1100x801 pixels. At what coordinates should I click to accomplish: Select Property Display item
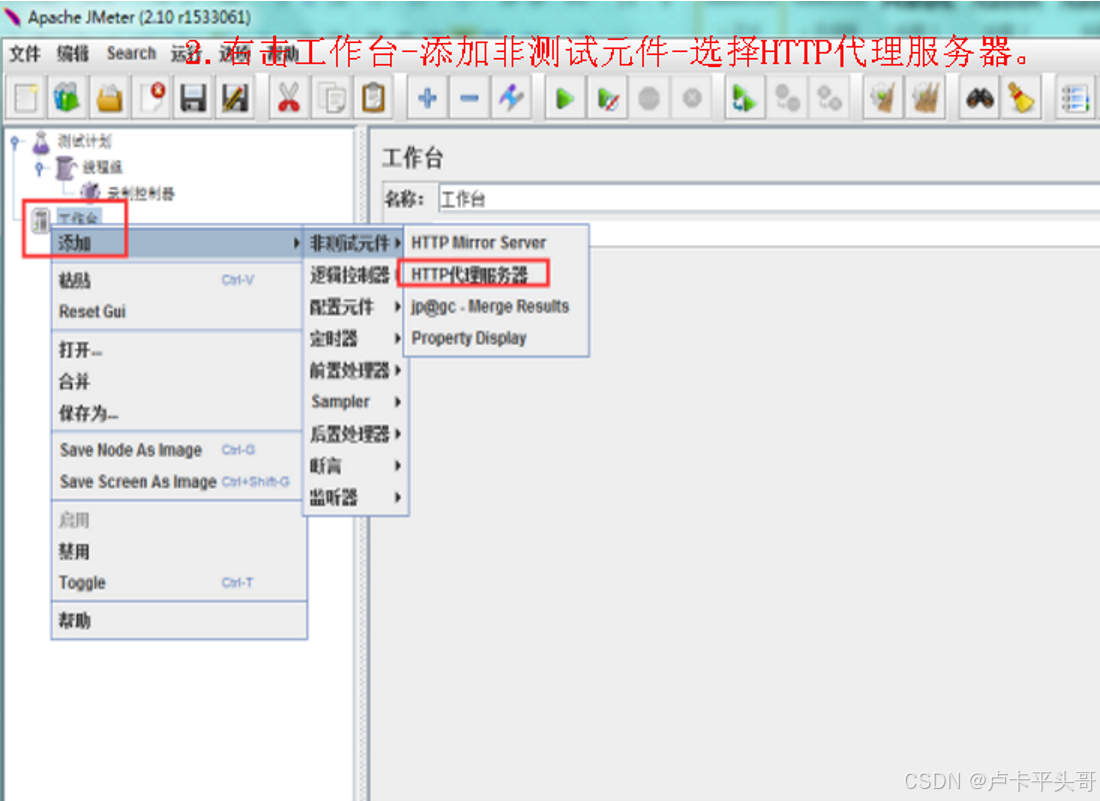[496, 338]
